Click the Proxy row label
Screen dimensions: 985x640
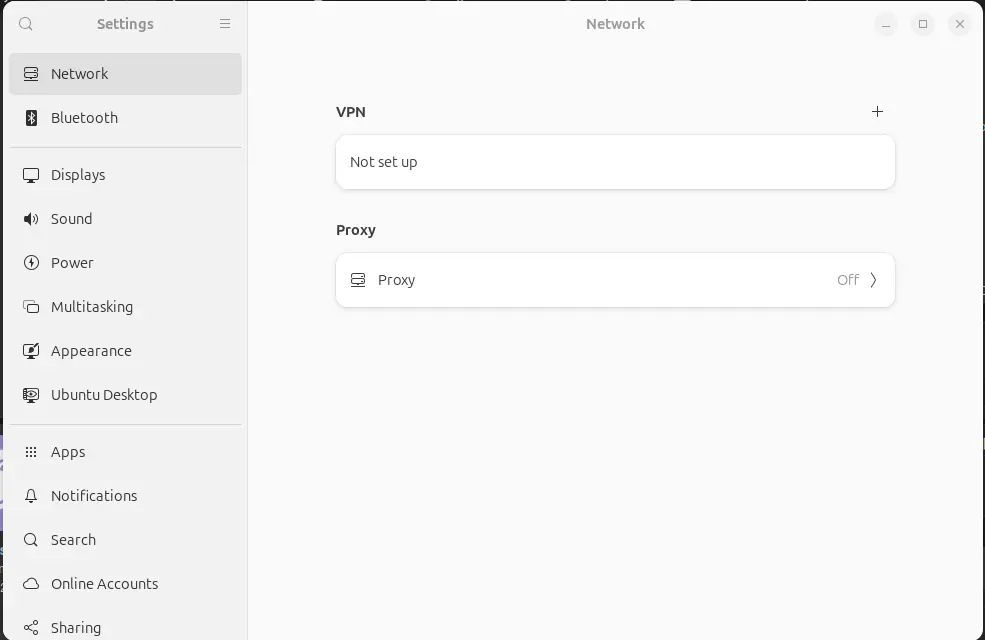coord(396,280)
